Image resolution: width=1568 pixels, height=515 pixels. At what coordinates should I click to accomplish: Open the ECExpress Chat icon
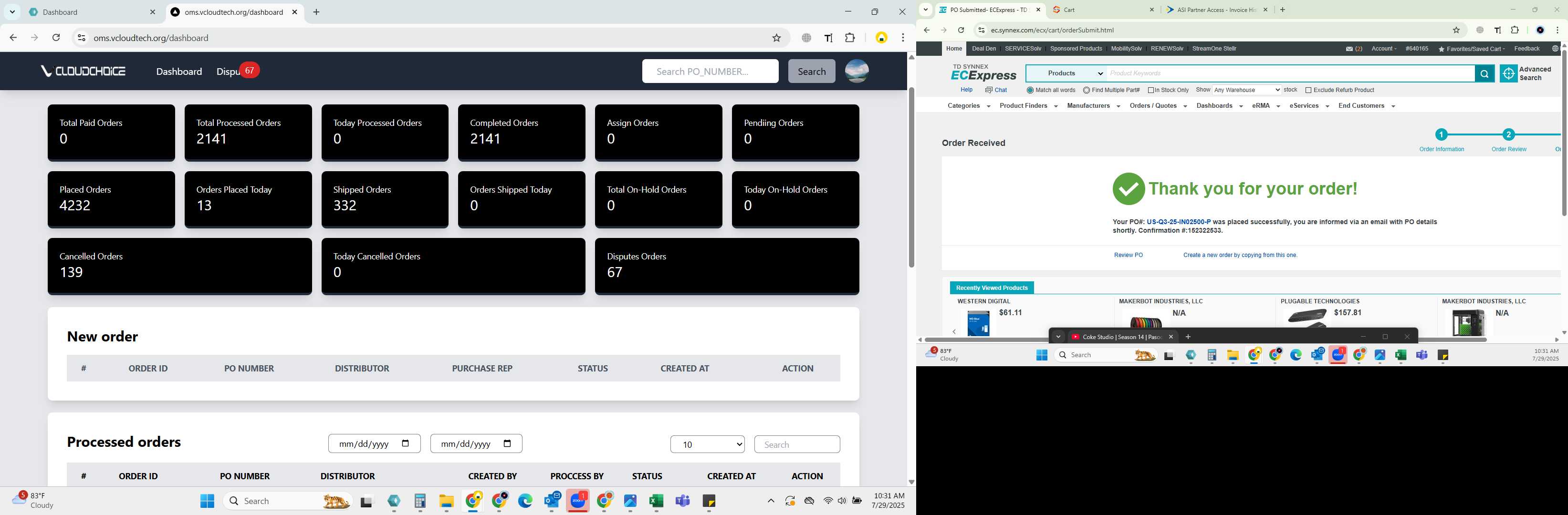click(989, 90)
